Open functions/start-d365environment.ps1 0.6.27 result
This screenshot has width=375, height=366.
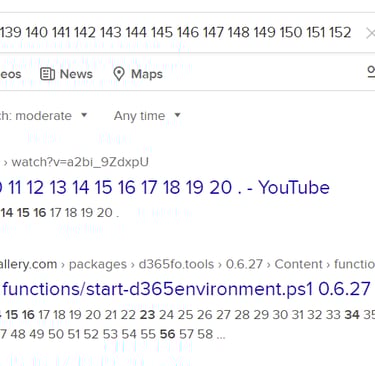coord(186,289)
